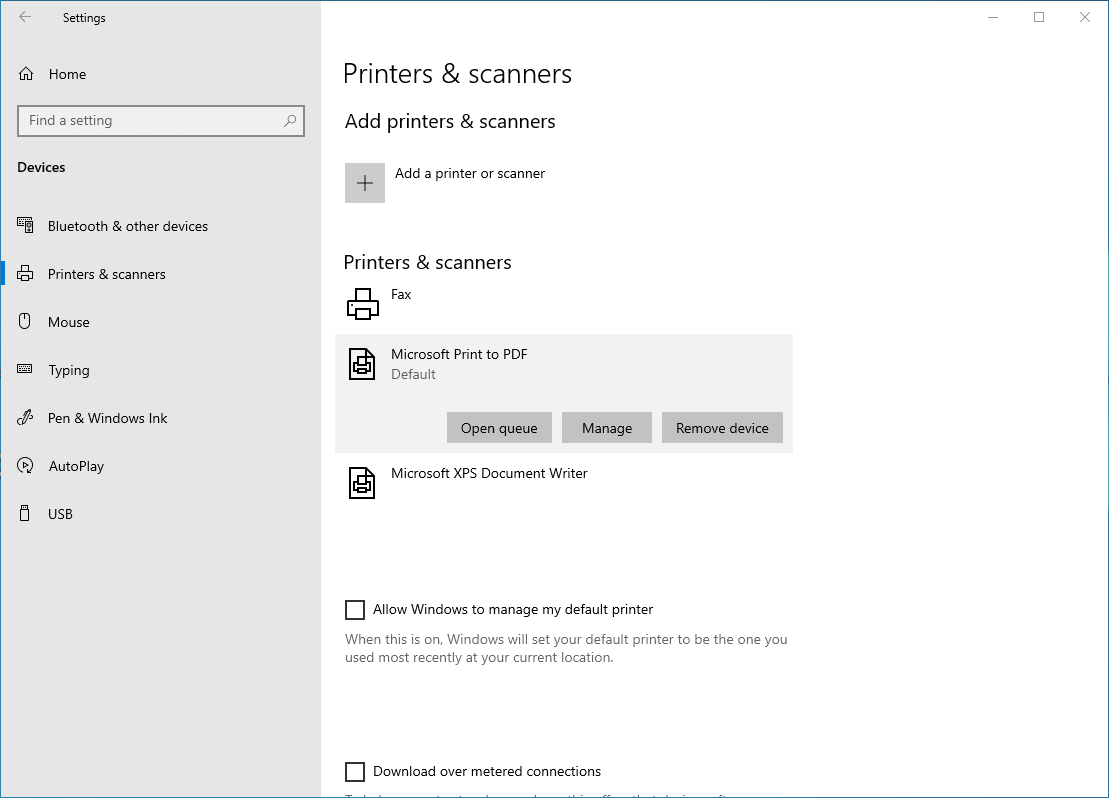The width and height of the screenshot is (1109, 798).
Task: Click the Home house icon
Action: tap(26, 74)
